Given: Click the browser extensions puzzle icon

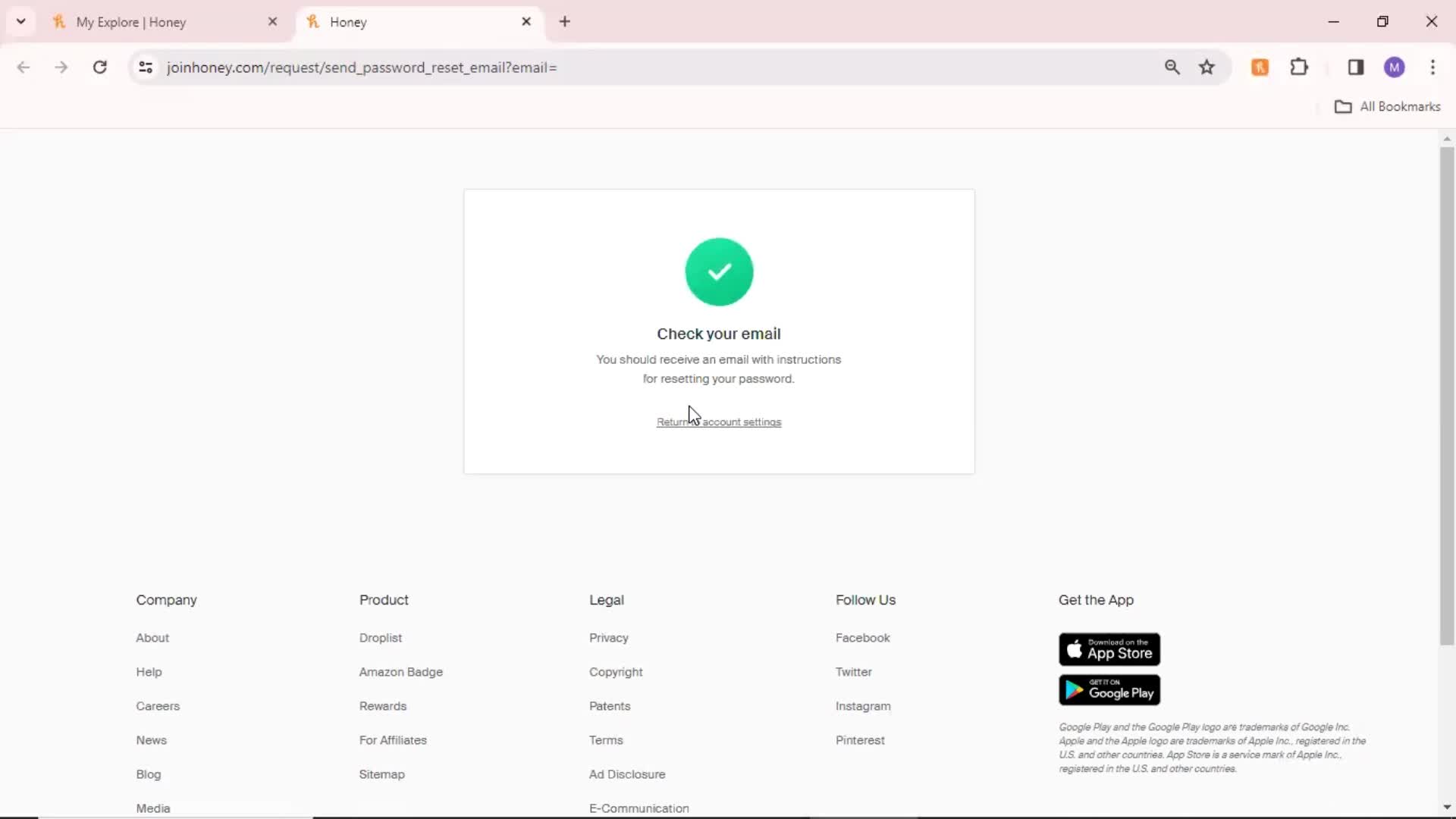Looking at the screenshot, I should coord(1299,67).
